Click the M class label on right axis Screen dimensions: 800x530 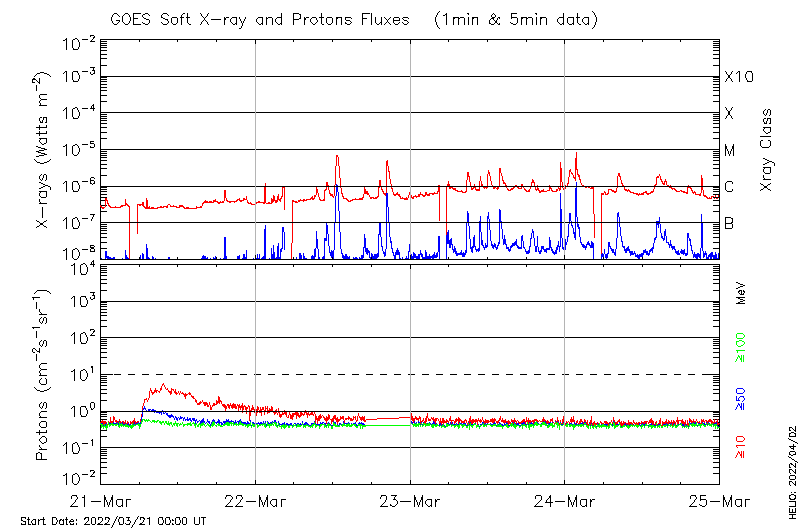pos(730,150)
